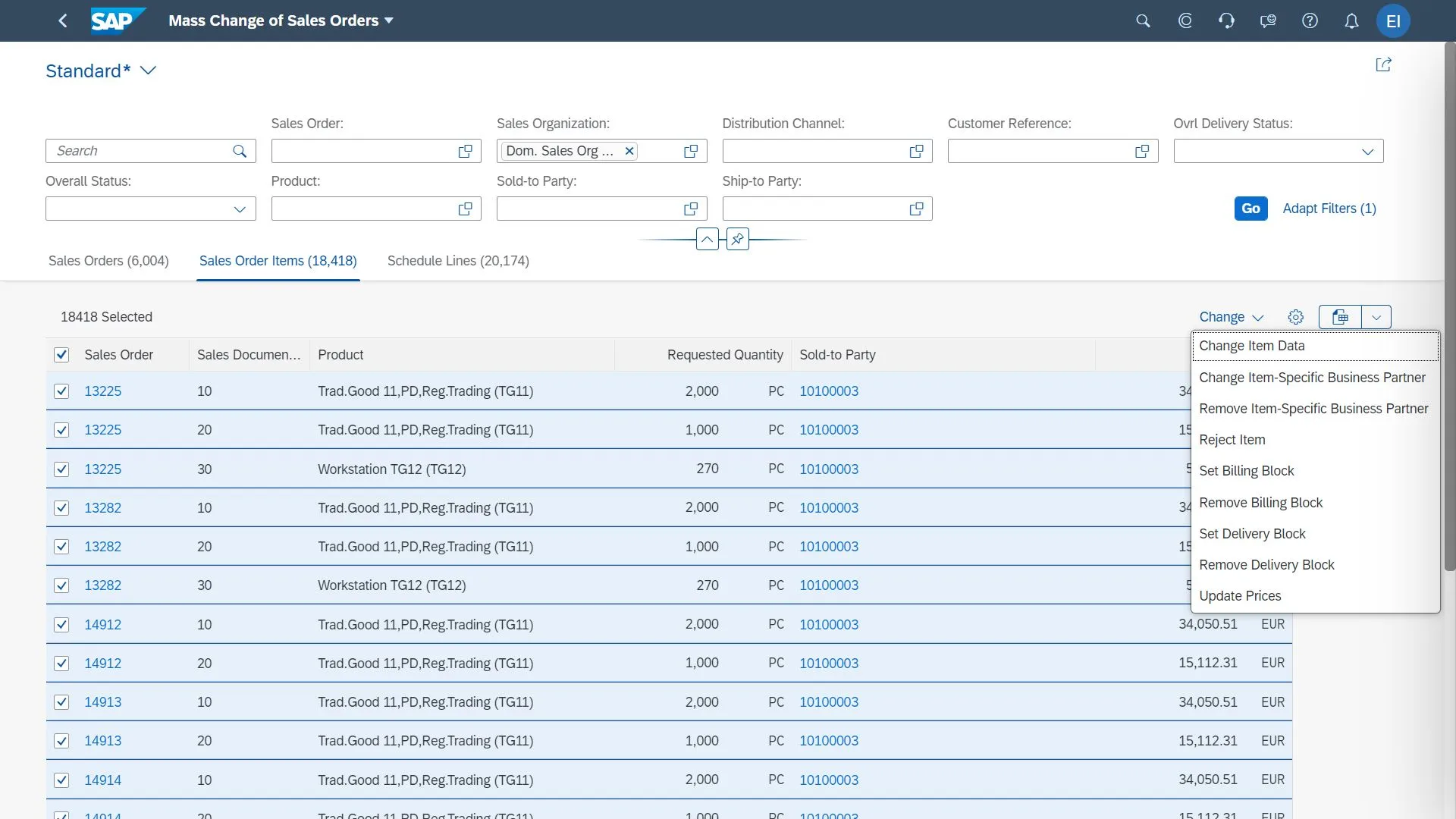Screen dimensions: 1456x819
Task: Pin the filter header bar
Action: pyautogui.click(x=737, y=240)
